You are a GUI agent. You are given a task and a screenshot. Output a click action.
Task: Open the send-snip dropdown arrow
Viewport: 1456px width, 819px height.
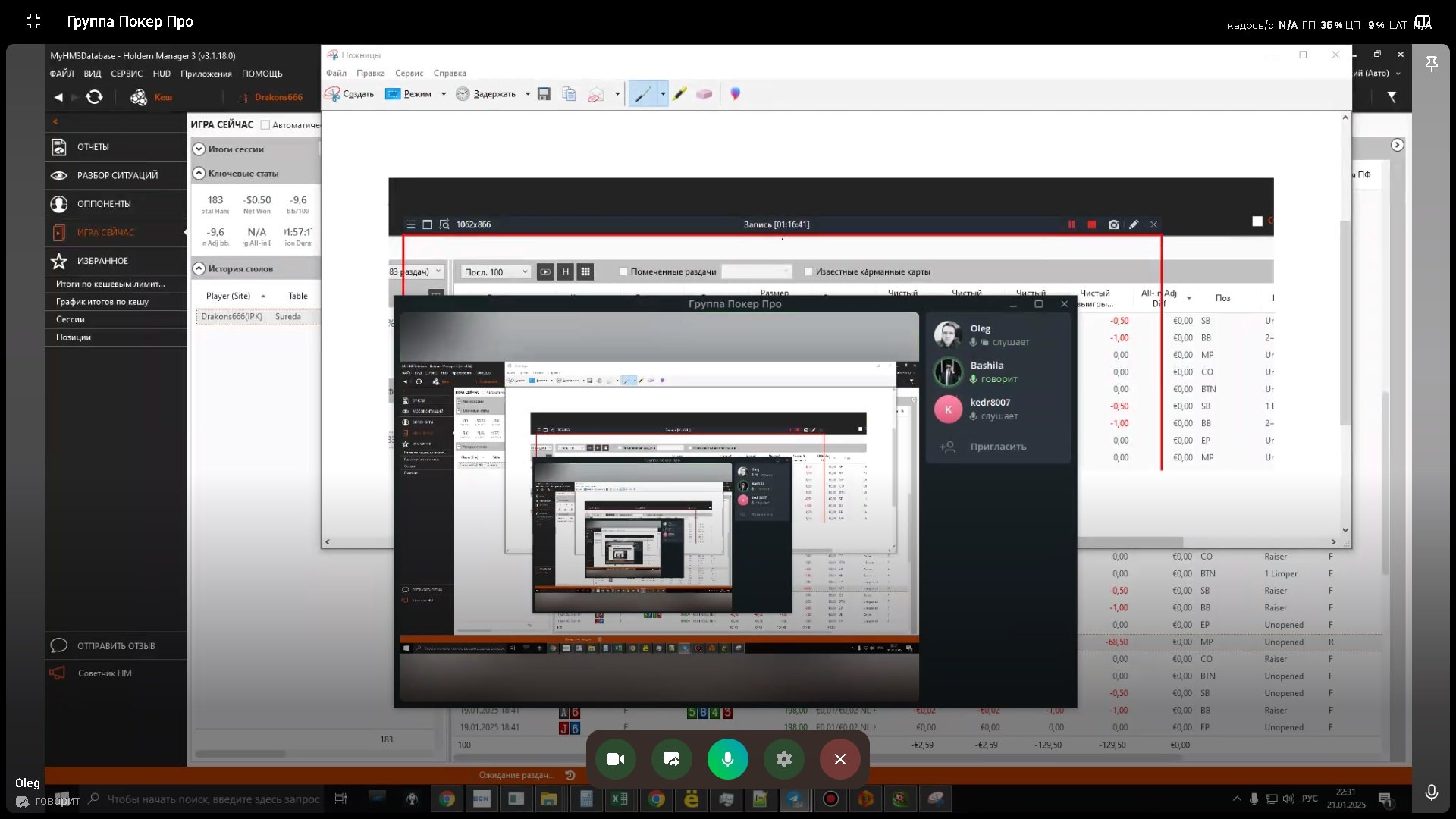[617, 94]
